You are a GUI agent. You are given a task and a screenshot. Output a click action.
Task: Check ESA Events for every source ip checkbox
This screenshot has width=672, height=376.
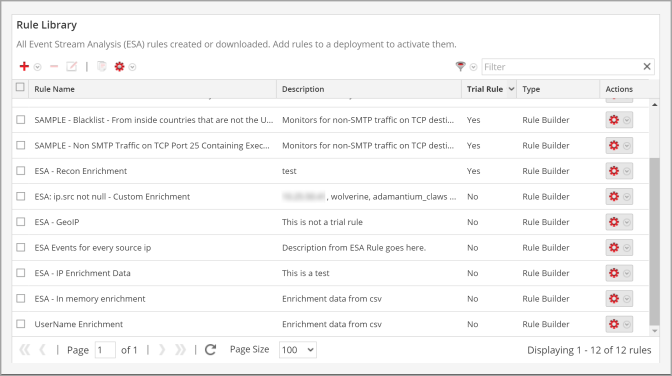[21, 247]
